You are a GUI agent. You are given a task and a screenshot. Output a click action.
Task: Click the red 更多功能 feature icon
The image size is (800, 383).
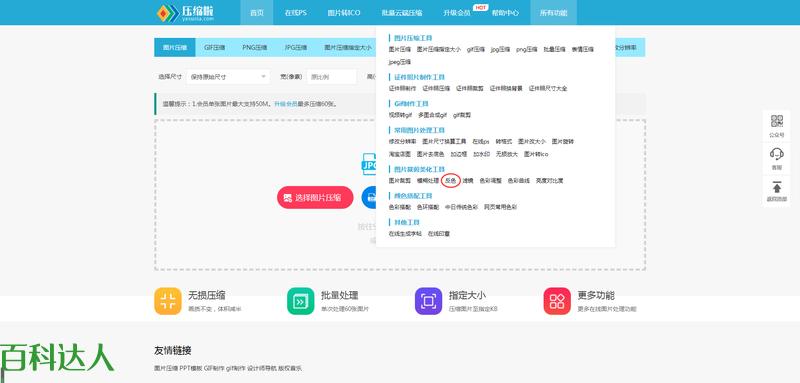point(557,301)
